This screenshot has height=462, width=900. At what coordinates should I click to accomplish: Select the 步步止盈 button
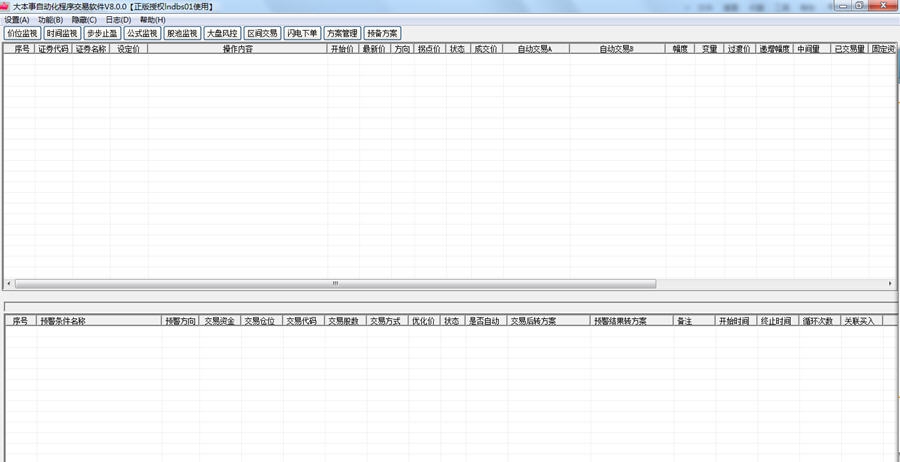point(102,33)
